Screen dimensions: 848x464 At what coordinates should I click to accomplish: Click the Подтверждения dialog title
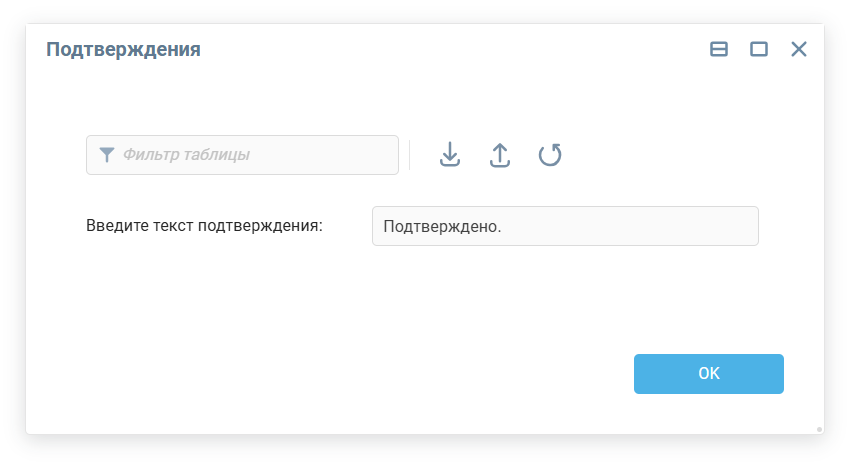[x=123, y=49]
